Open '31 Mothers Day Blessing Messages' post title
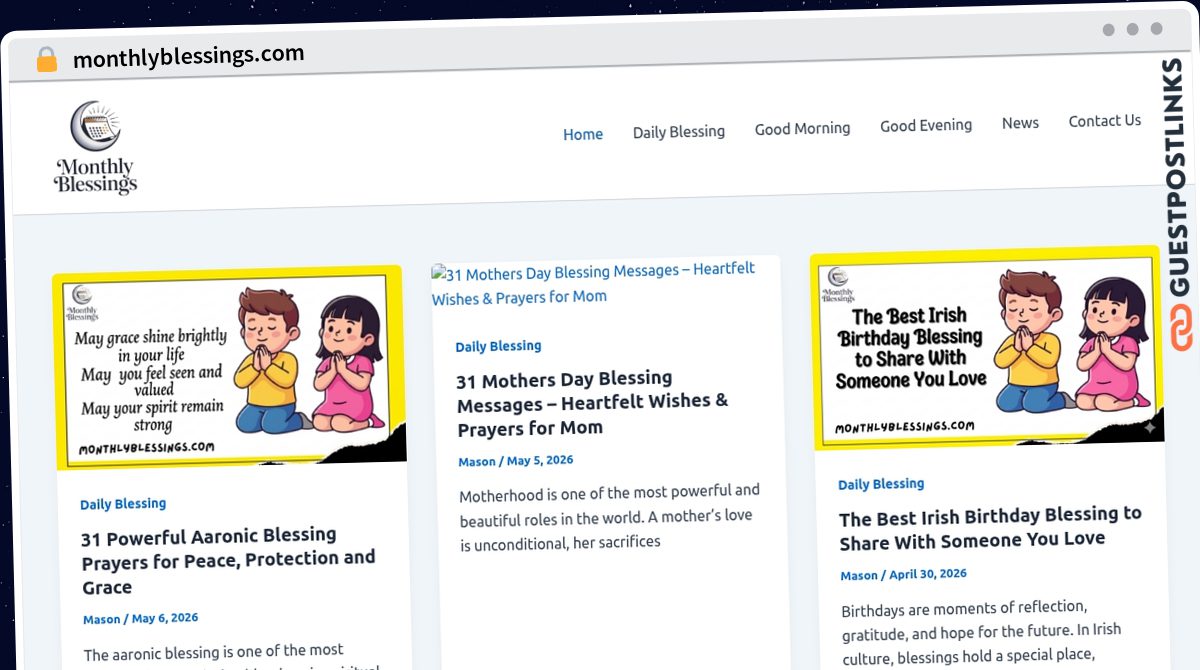The height and width of the screenshot is (670, 1200). click(x=593, y=403)
